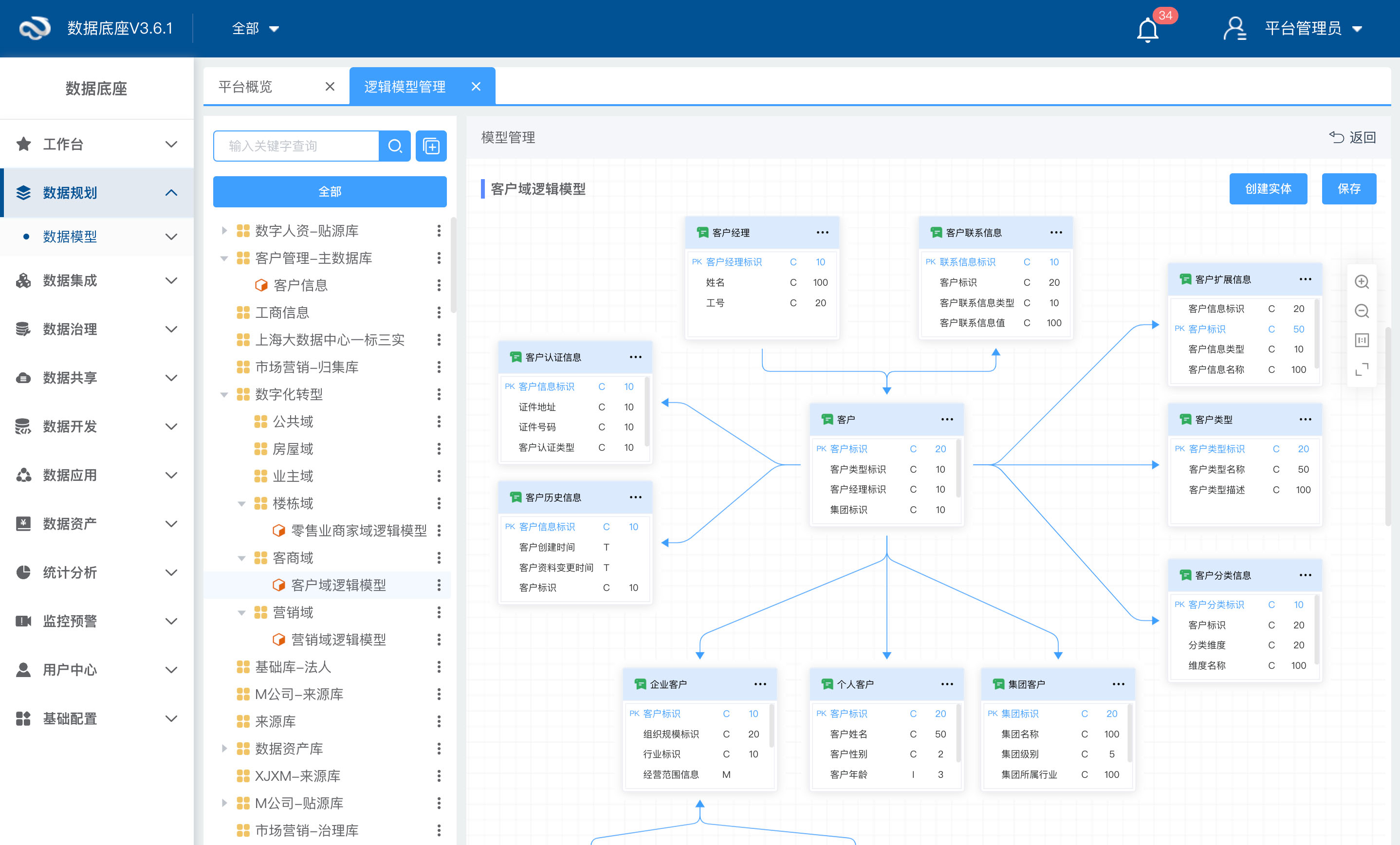Collapse the 数据规划 sidebar menu

pyautogui.click(x=171, y=193)
